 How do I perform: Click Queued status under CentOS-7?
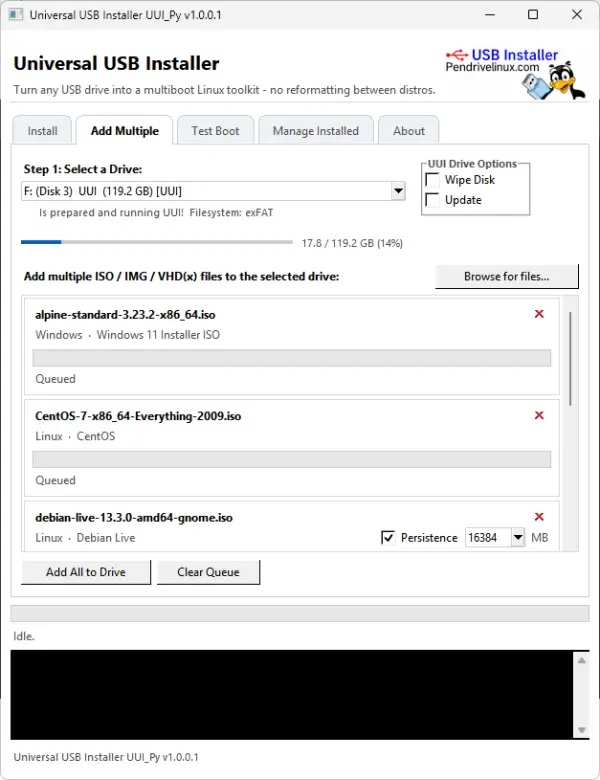point(55,481)
